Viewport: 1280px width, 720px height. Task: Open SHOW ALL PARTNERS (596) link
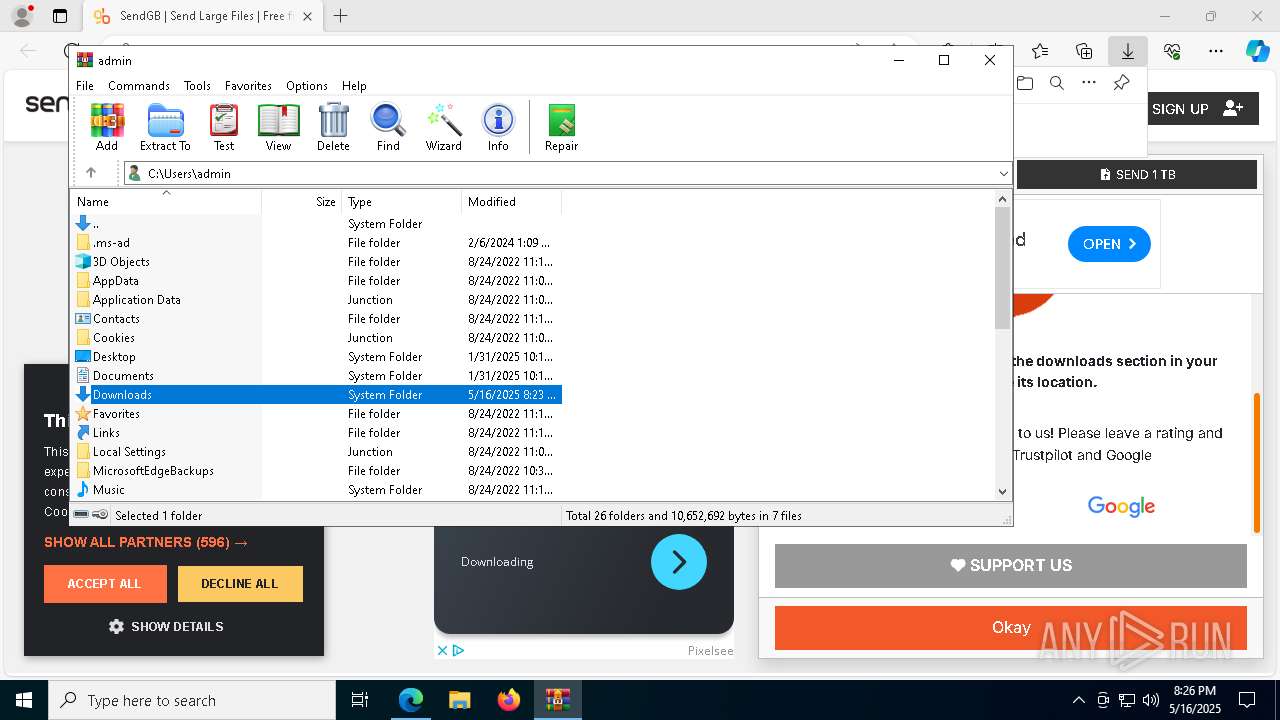(146, 542)
